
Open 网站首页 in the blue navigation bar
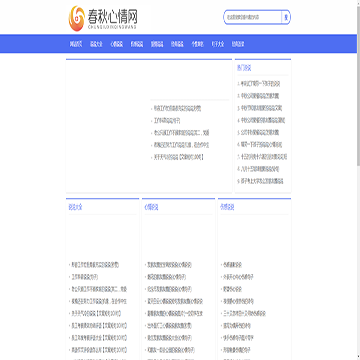(x=76, y=44)
